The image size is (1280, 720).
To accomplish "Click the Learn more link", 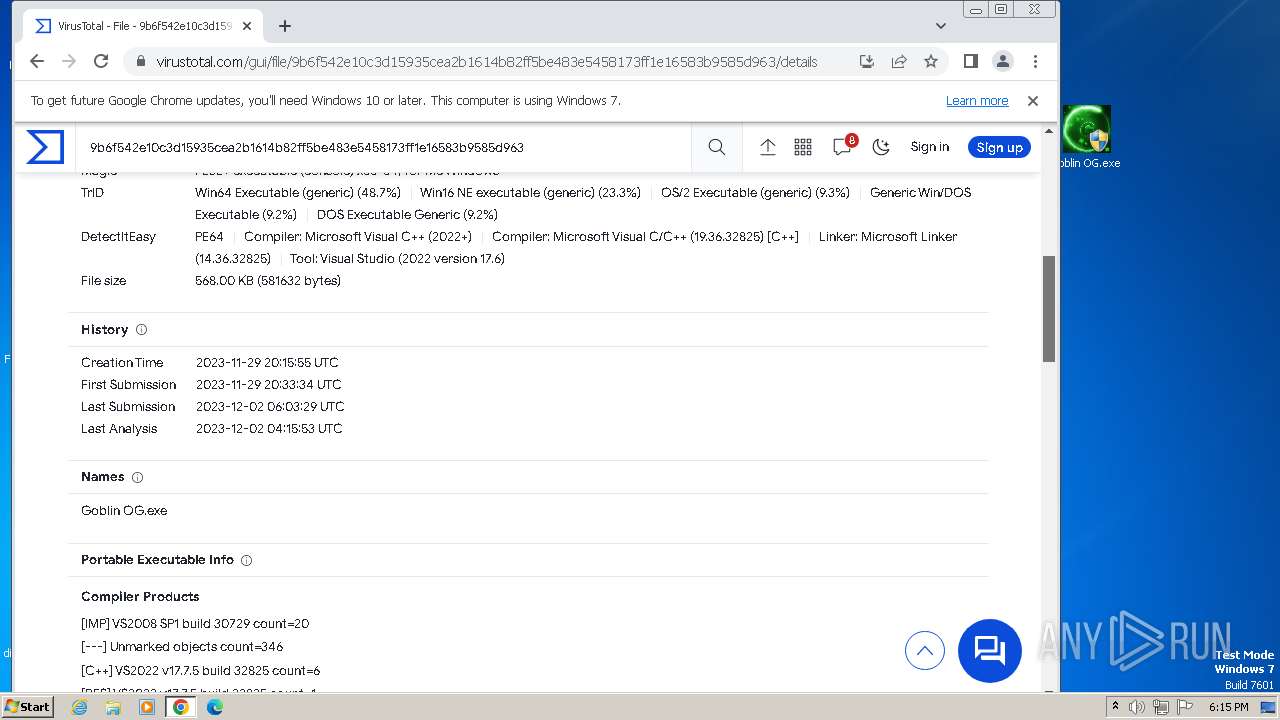I will [x=977, y=101].
